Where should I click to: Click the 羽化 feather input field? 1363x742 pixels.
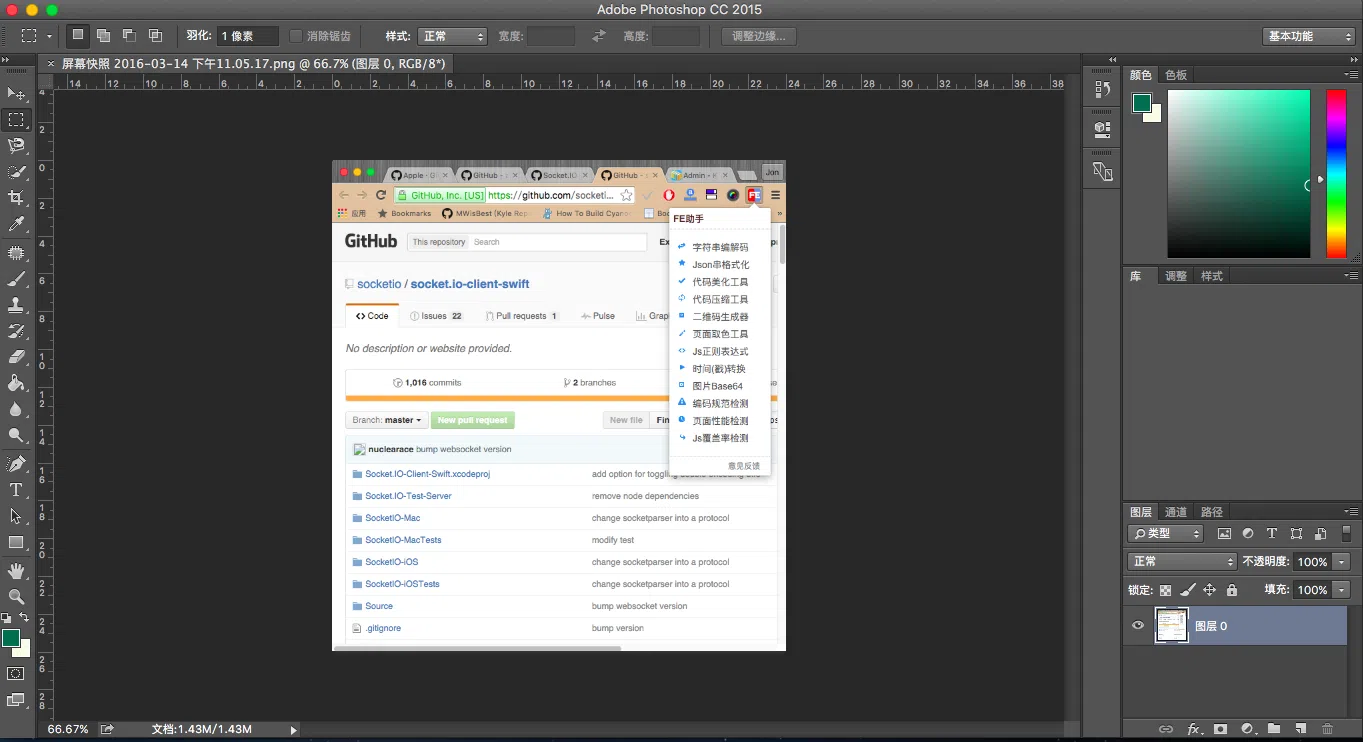point(248,36)
